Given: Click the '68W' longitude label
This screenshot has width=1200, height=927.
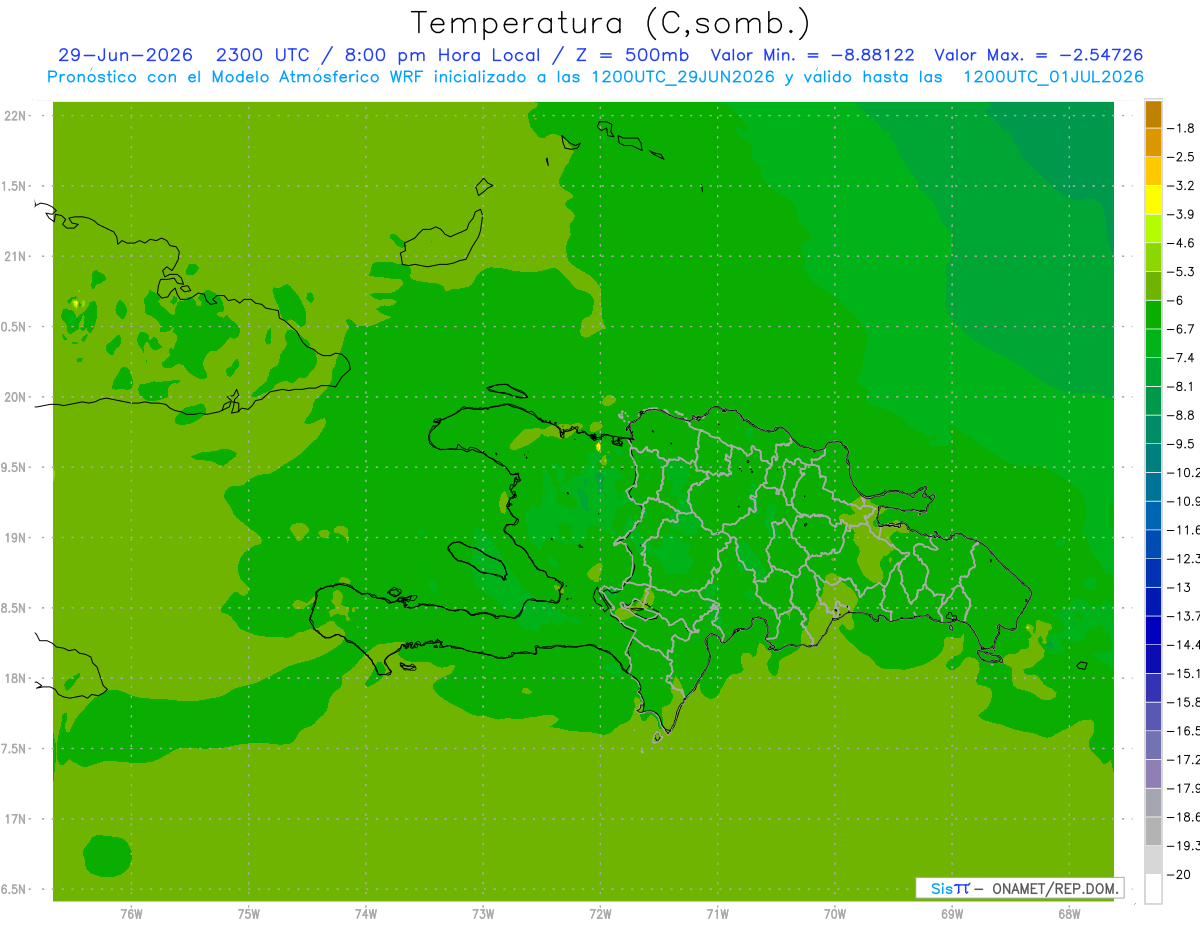Looking at the screenshot, I should (x=1069, y=915).
